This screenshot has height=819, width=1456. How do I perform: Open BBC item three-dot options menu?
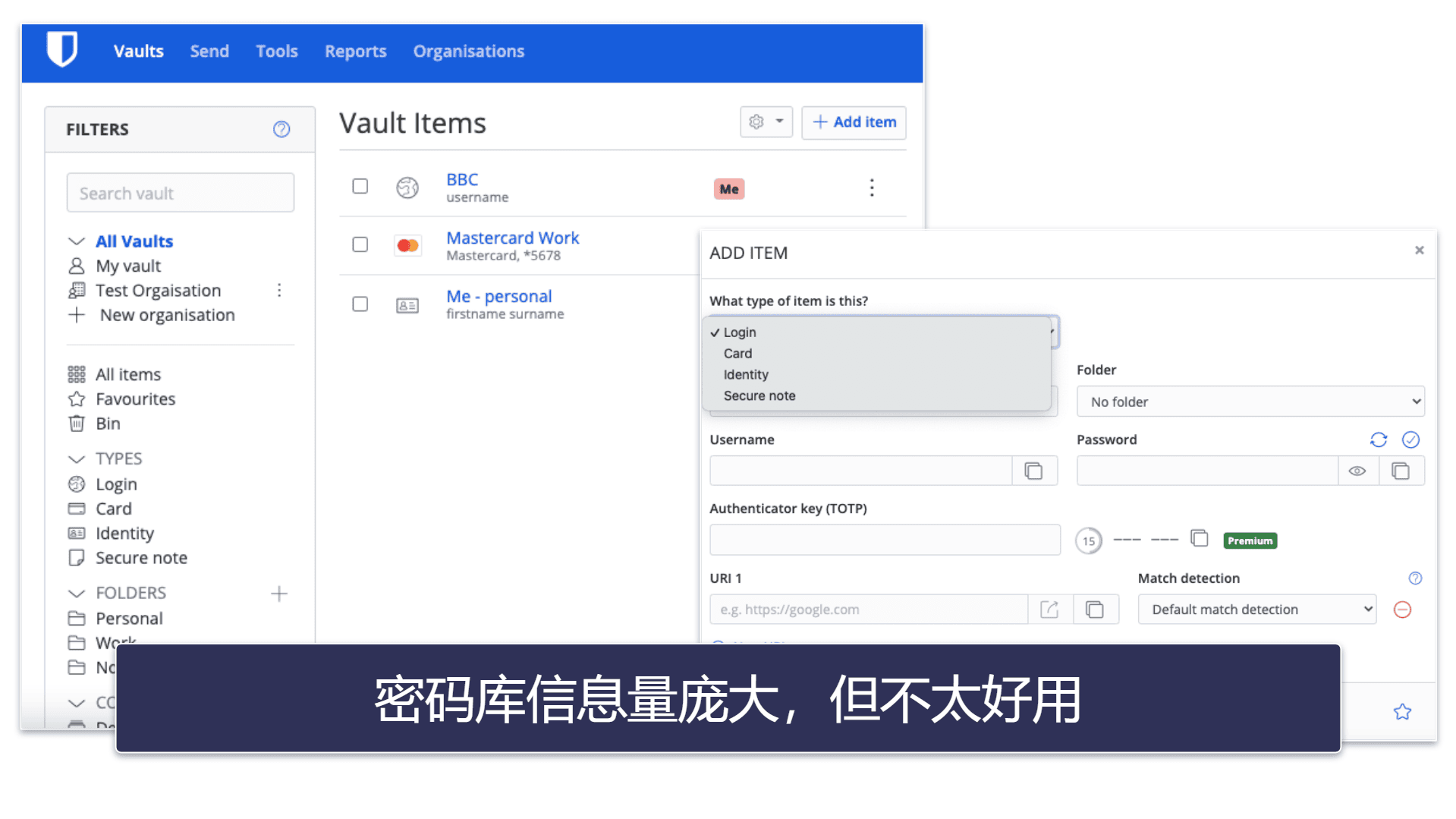click(x=872, y=187)
